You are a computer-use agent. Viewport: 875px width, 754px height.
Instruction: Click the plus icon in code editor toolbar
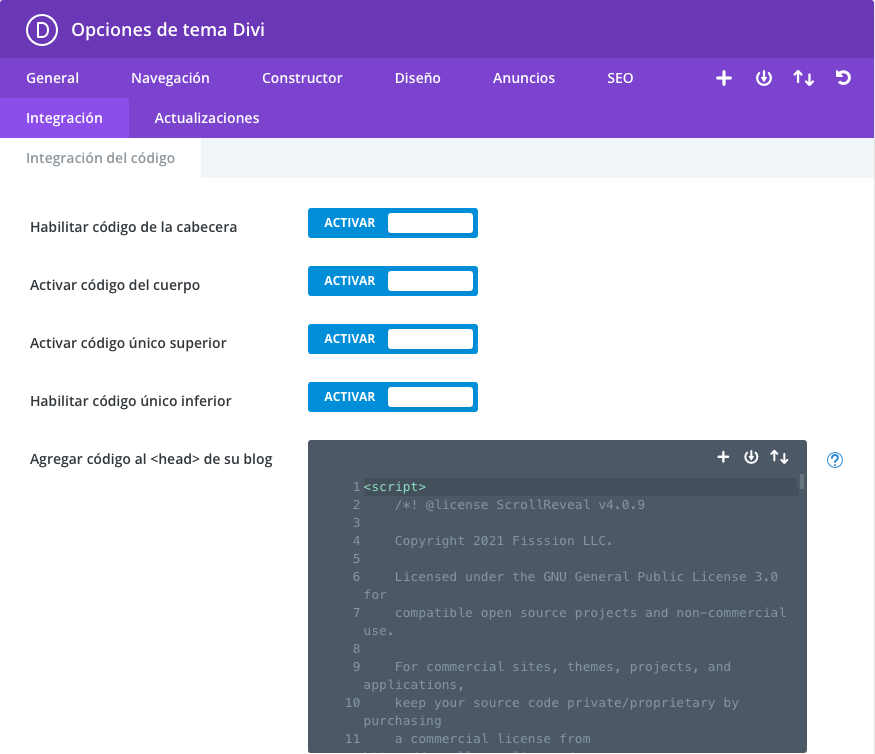point(723,457)
